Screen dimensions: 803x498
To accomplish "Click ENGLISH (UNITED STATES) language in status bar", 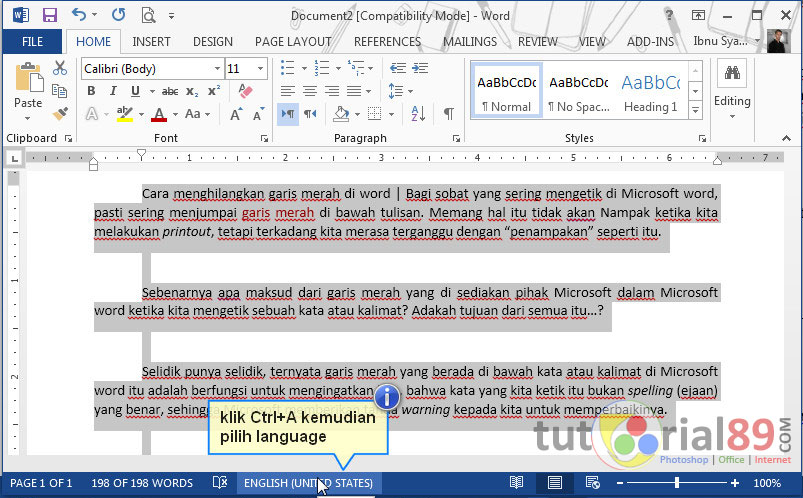I will 308,483.
